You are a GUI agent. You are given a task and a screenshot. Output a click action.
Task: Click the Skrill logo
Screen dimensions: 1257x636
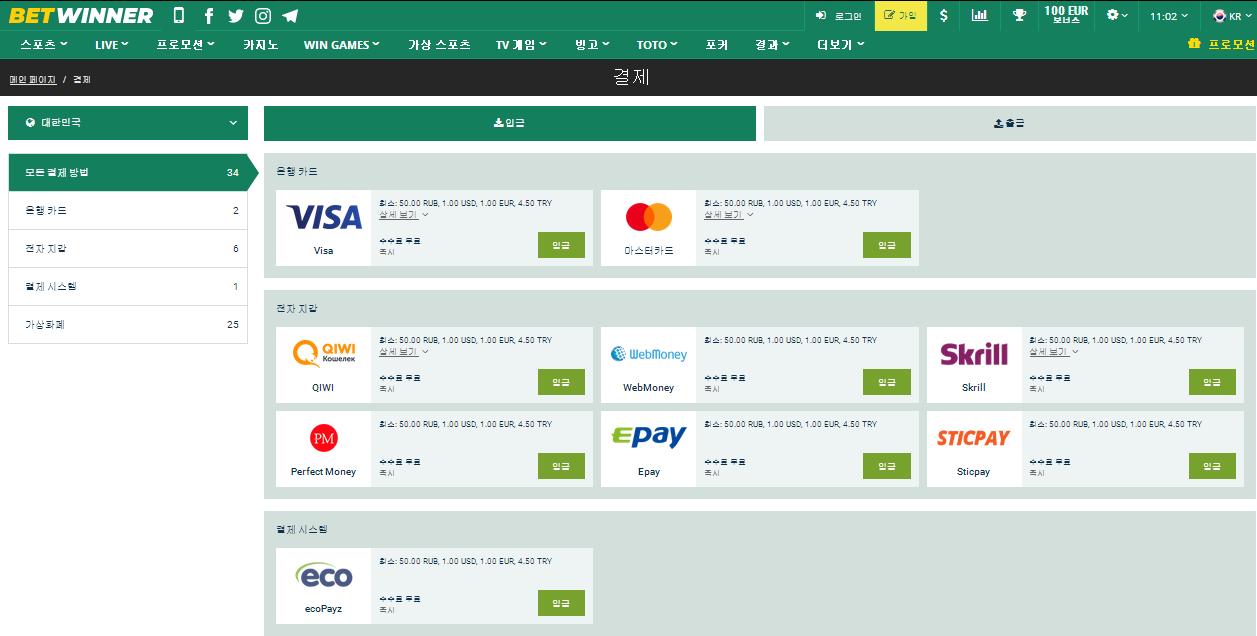pos(974,354)
